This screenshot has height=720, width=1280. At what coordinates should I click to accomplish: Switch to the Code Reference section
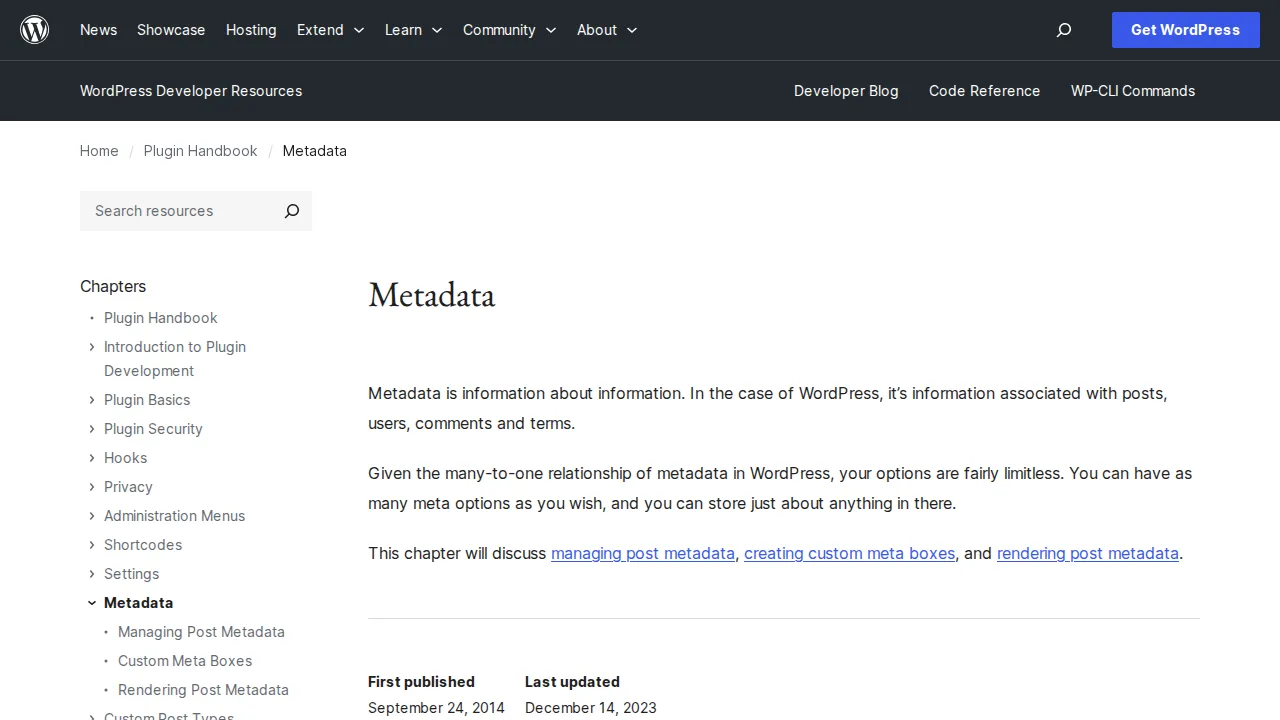point(984,91)
